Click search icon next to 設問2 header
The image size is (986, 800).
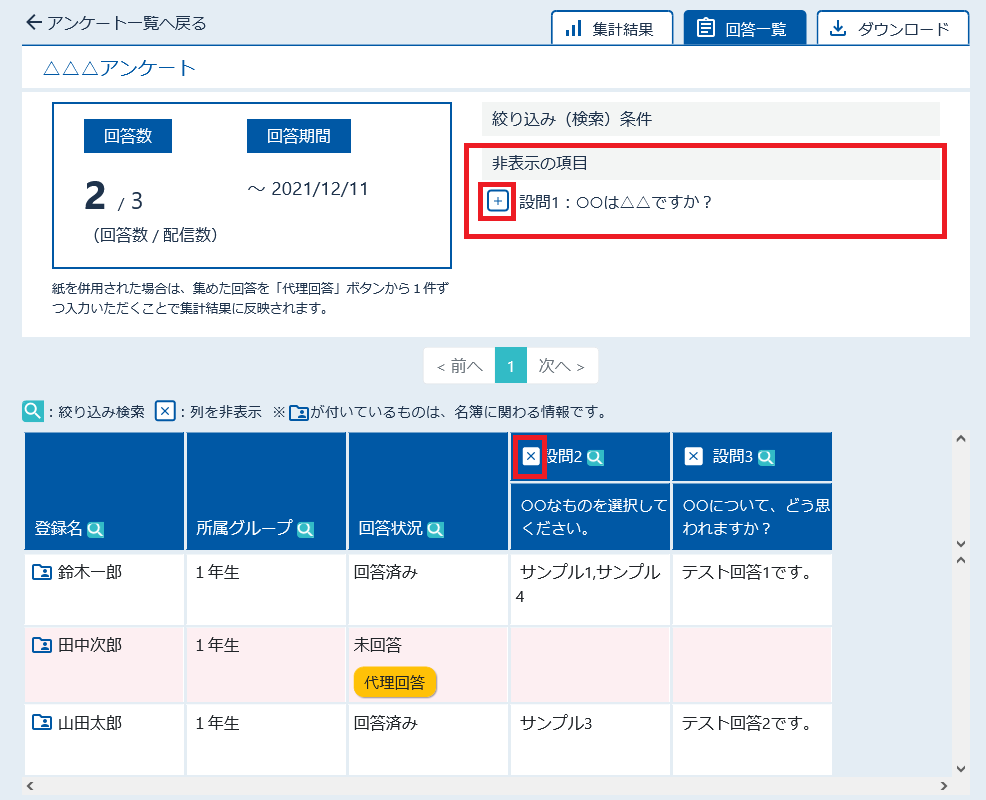click(x=595, y=457)
